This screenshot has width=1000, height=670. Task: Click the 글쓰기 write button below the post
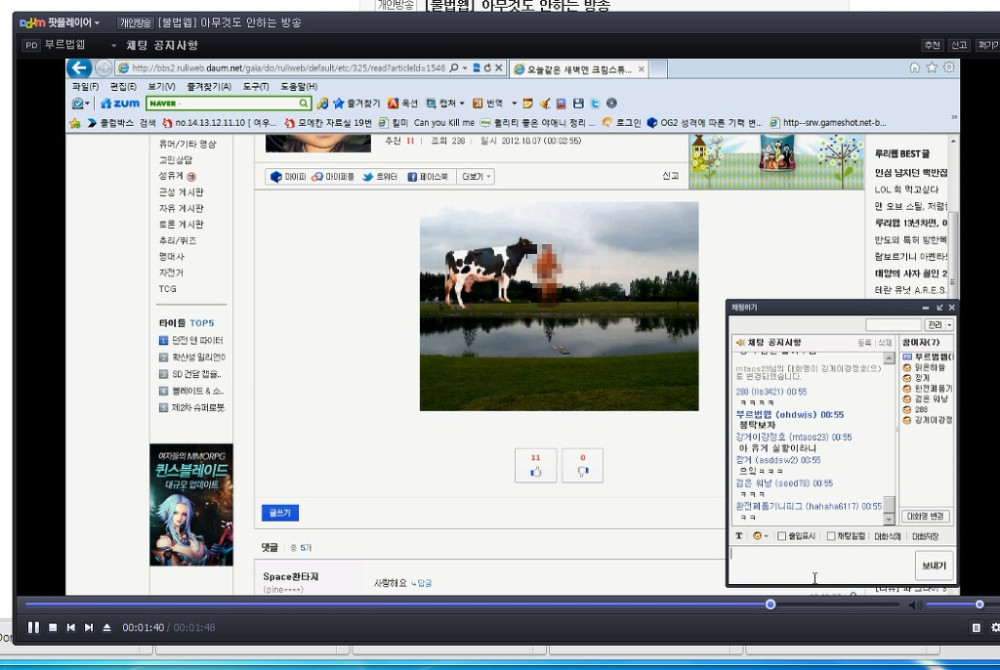tap(279, 511)
